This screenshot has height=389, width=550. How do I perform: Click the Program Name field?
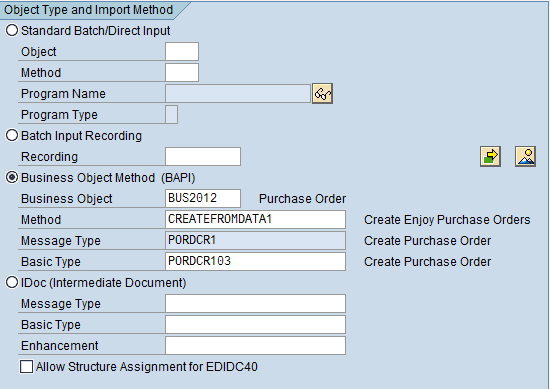pos(238,93)
